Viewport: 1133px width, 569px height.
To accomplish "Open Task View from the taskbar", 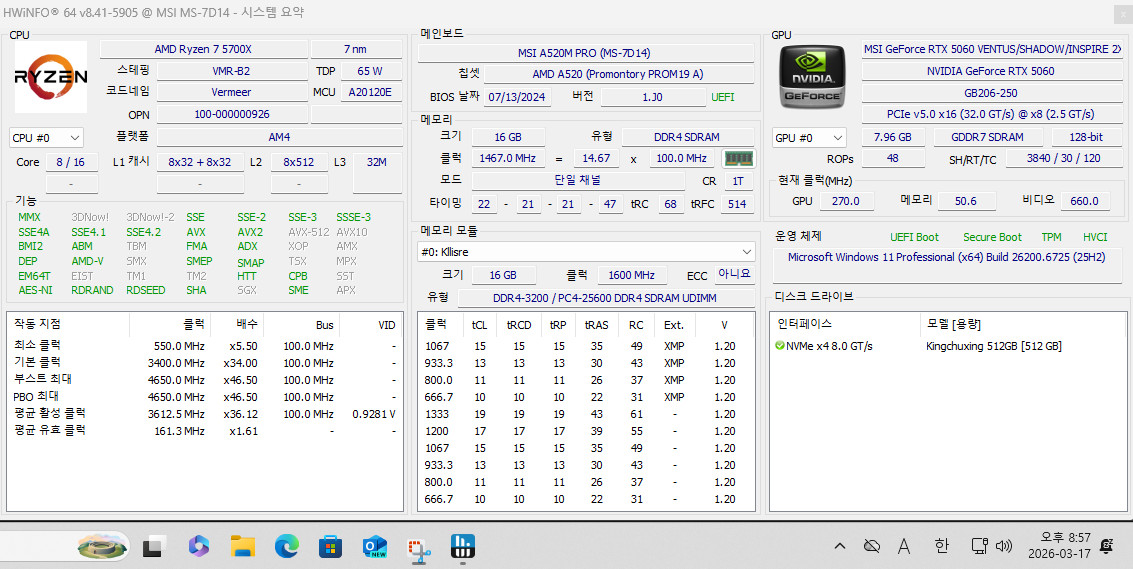I will [x=155, y=547].
